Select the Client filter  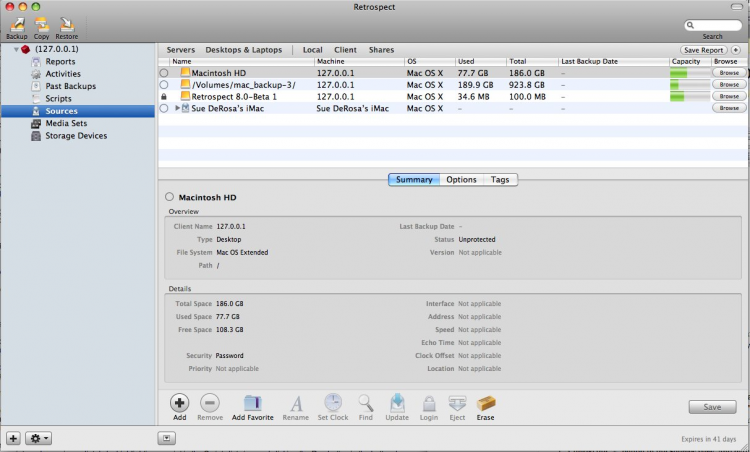[x=345, y=50]
